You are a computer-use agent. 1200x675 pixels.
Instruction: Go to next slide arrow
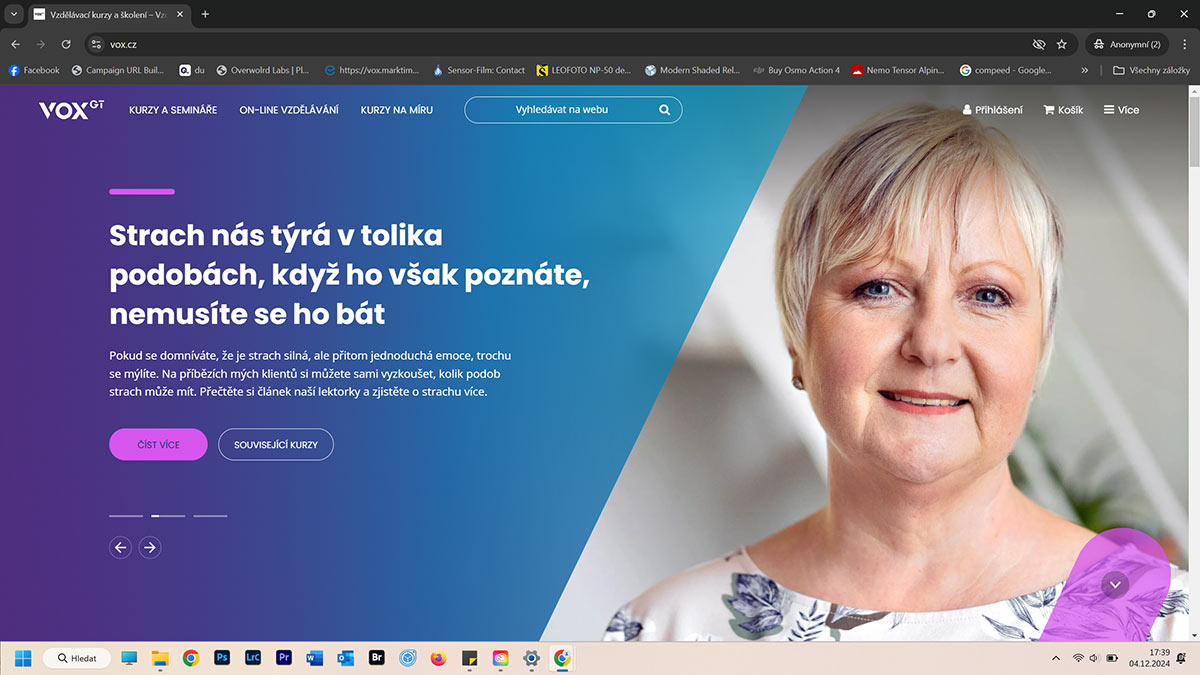click(150, 547)
